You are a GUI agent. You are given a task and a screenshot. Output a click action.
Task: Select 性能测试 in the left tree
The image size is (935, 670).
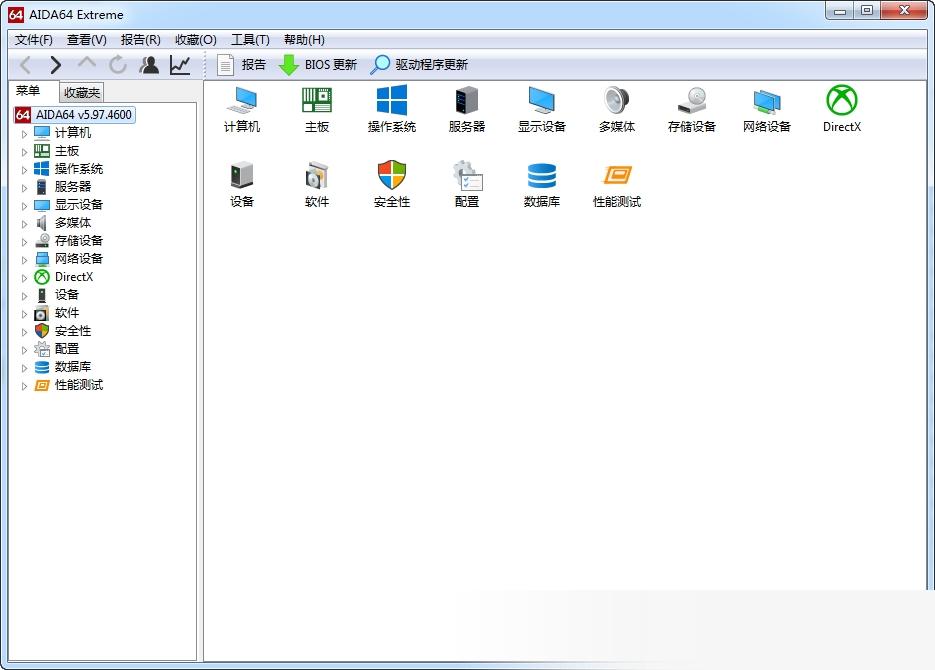79,385
